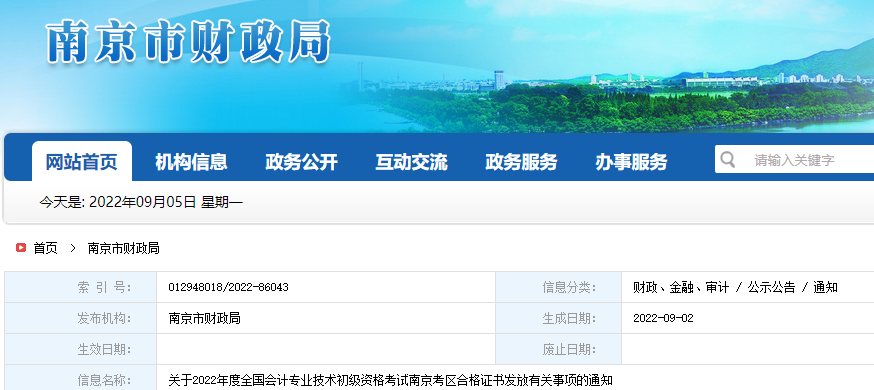Open the 网站首页 tab
This screenshot has height=390, width=874.
[x=82, y=162]
